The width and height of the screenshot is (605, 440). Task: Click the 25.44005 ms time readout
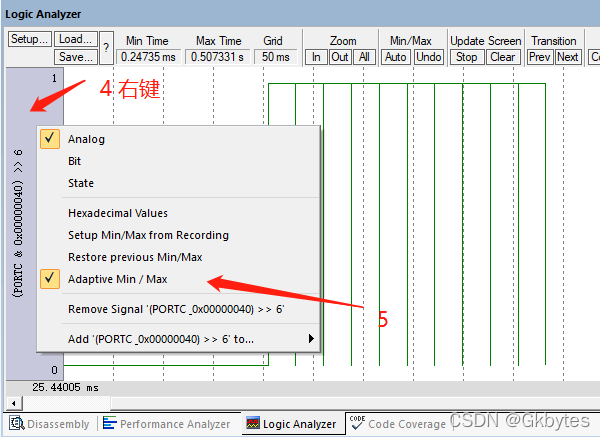click(x=65, y=388)
